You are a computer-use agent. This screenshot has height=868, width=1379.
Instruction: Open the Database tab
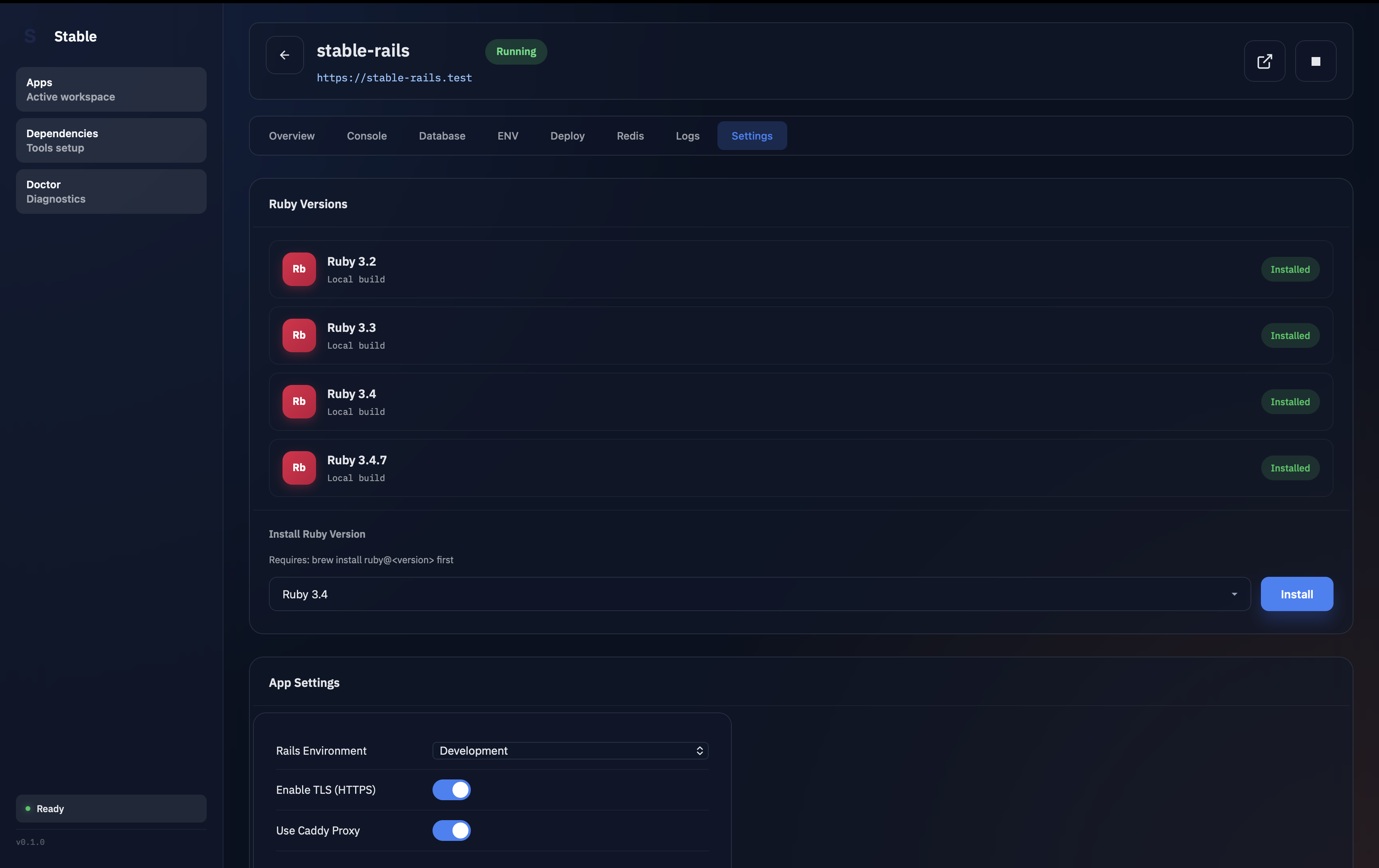(442, 136)
